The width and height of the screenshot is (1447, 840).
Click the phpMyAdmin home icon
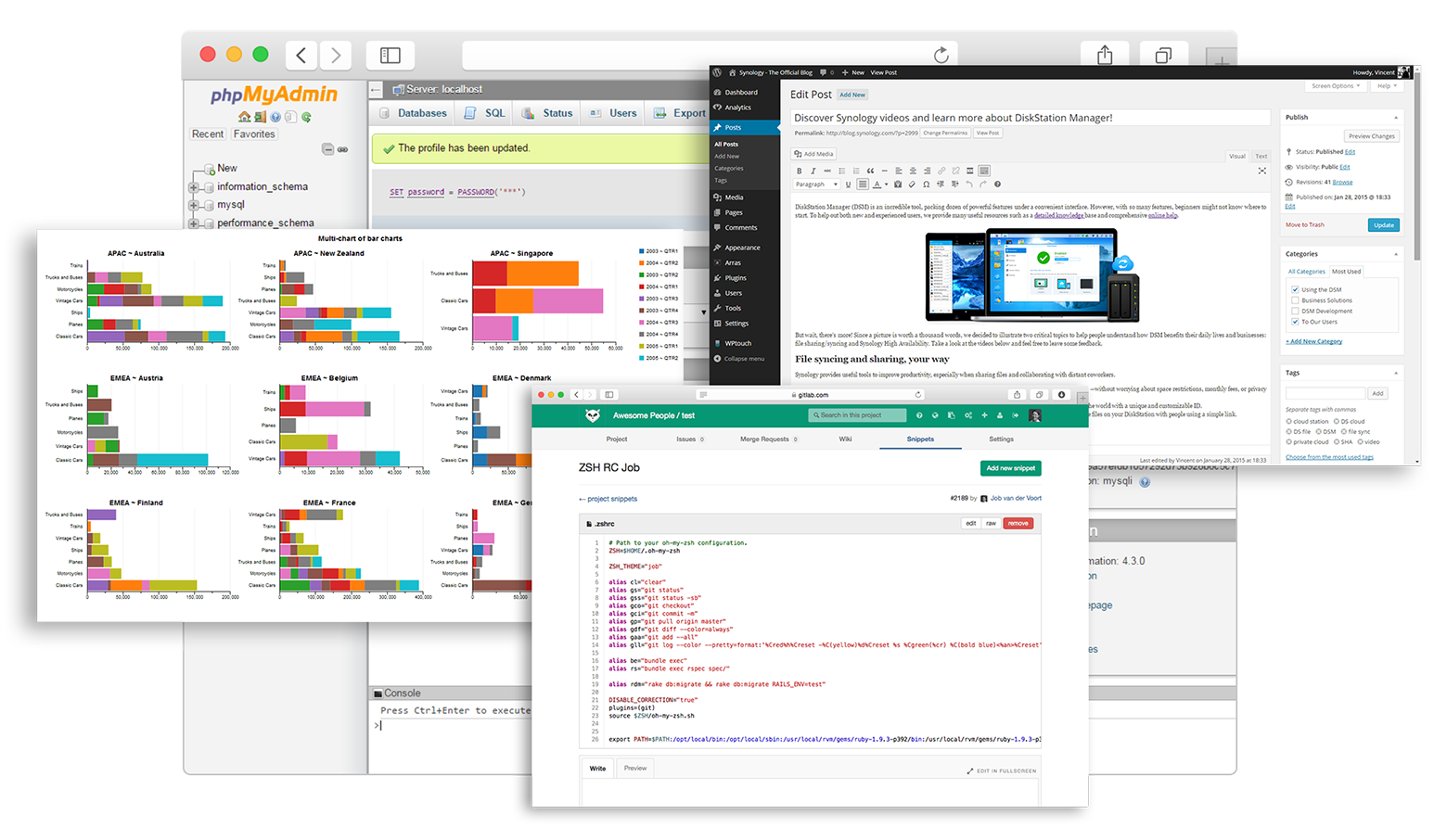pos(244,117)
